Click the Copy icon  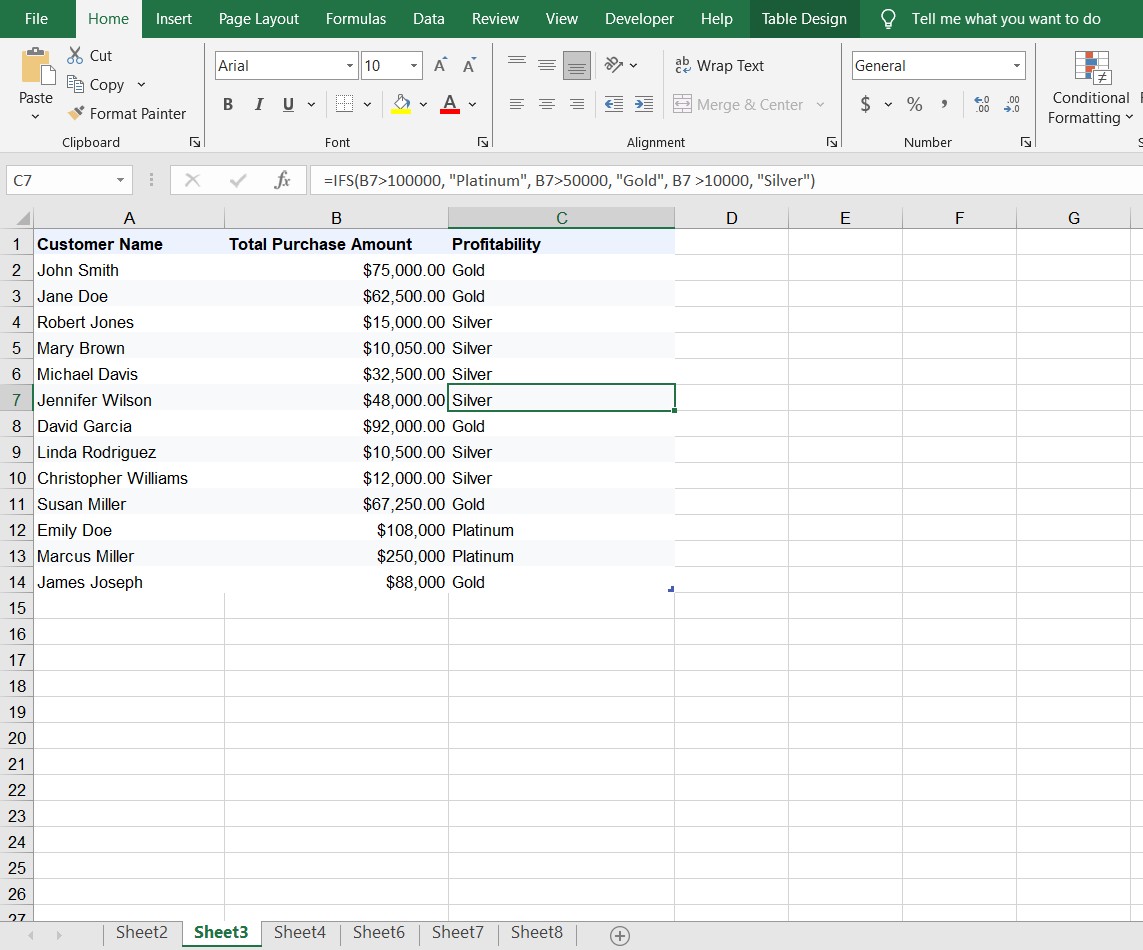click(x=75, y=85)
